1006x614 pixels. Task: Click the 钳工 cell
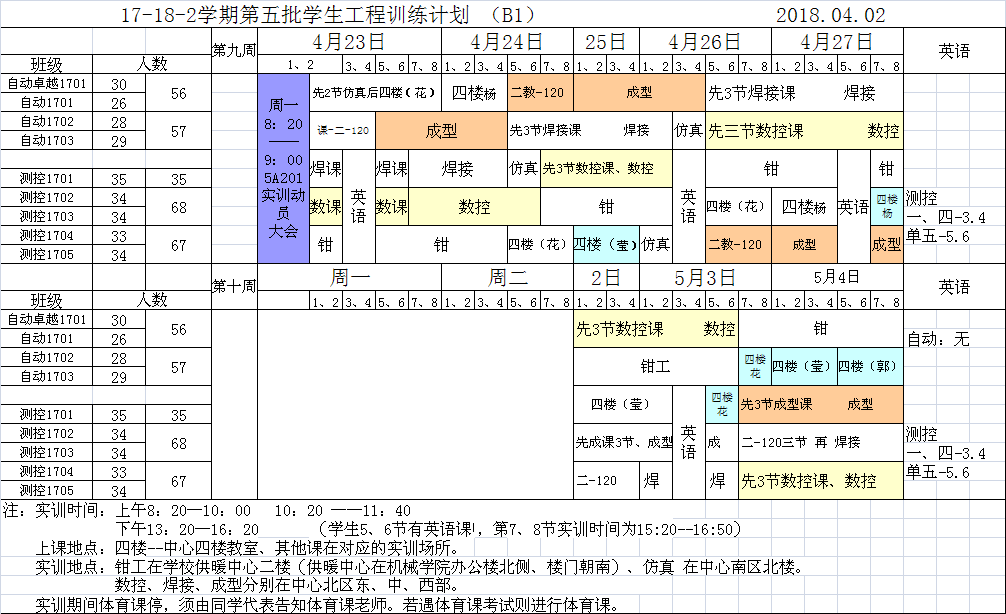(656, 366)
